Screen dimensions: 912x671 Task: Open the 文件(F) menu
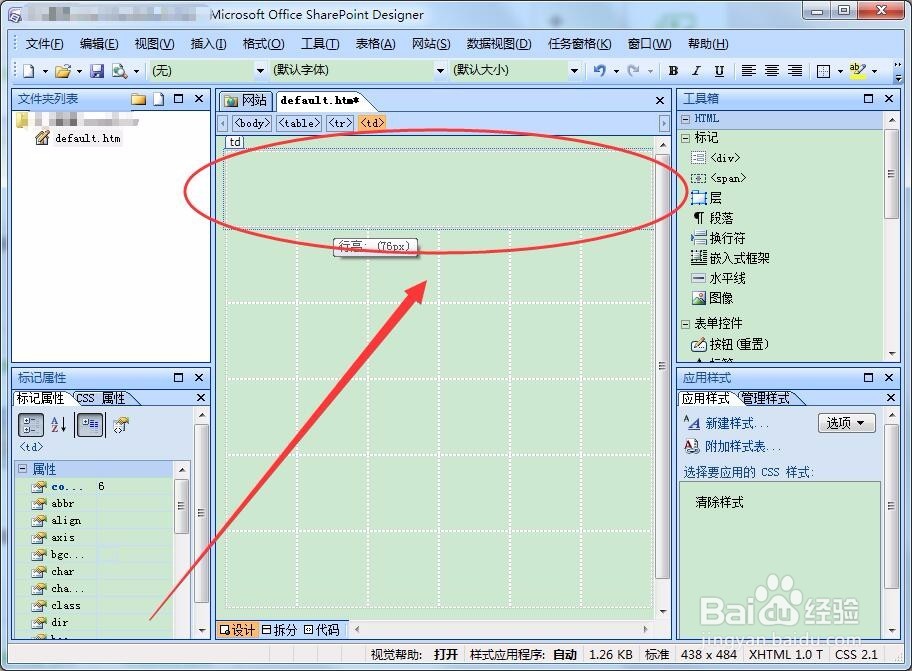pyautogui.click(x=44, y=44)
